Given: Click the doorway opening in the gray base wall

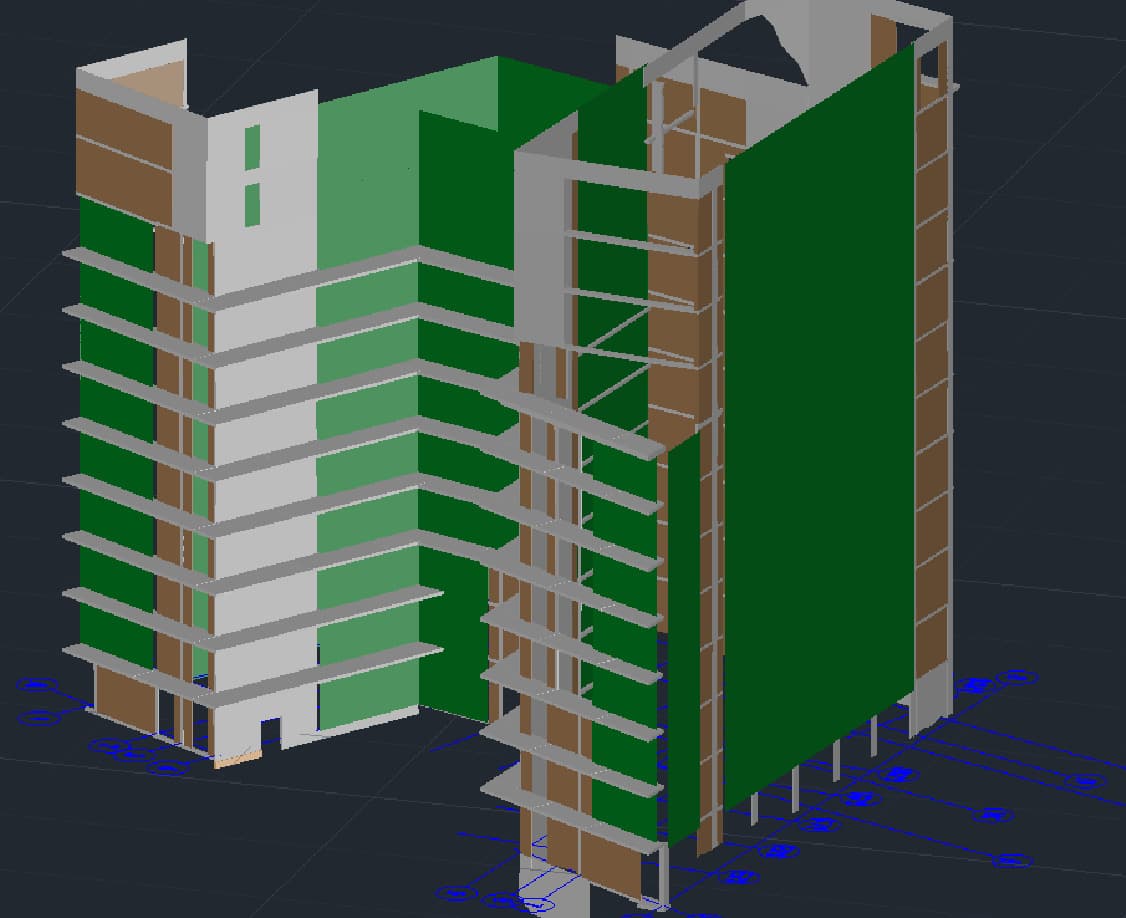Looking at the screenshot, I should click(270, 732).
